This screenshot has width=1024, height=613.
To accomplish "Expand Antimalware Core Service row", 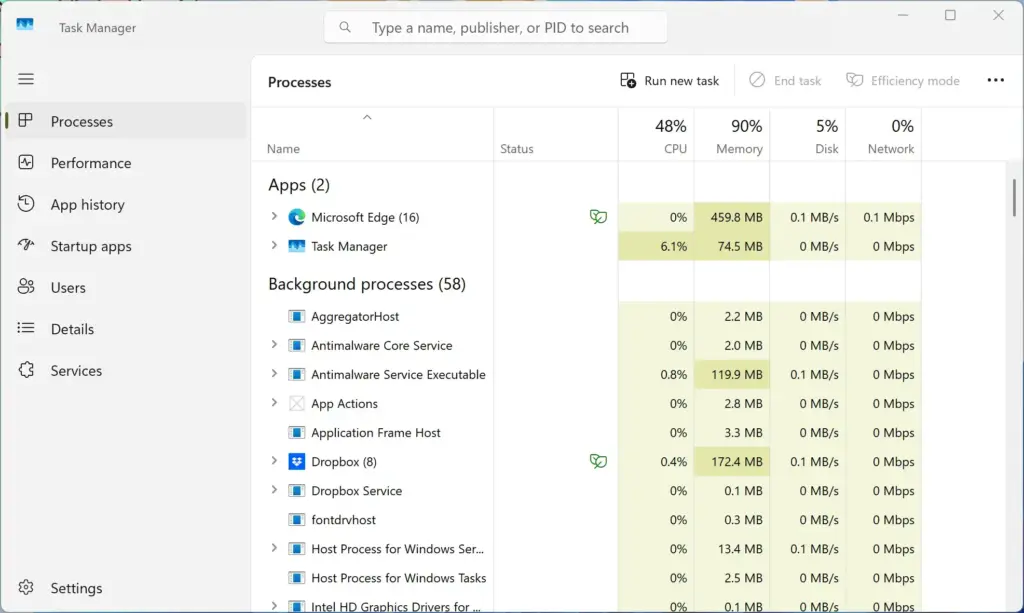I will click(274, 345).
